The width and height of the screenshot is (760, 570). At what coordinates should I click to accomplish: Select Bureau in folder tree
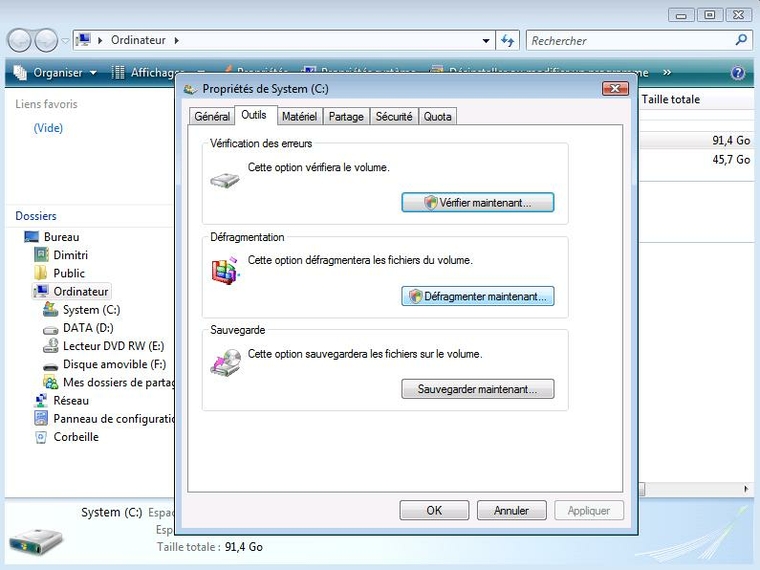pos(61,237)
